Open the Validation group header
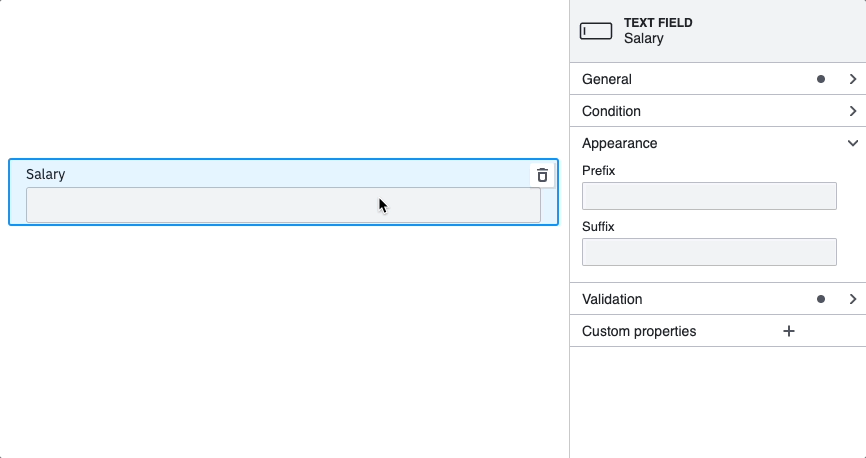This screenshot has width=866, height=458. [x=612, y=299]
